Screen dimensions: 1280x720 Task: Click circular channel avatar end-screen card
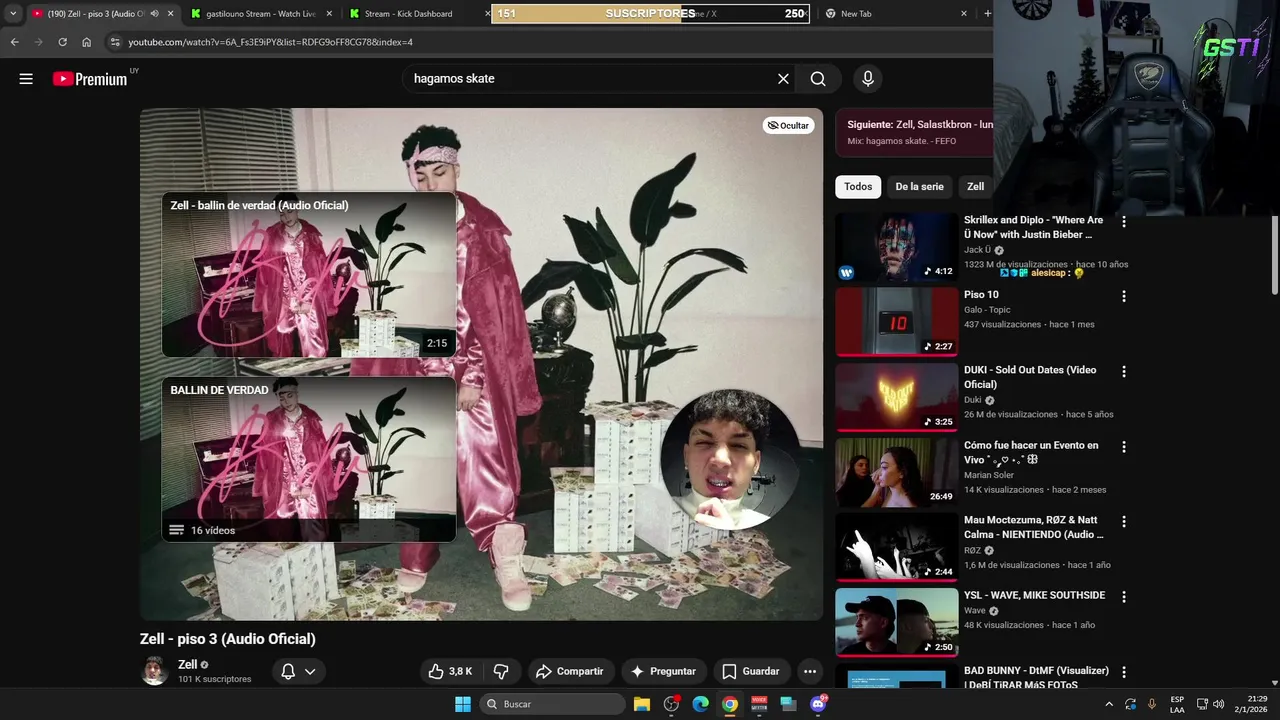click(x=730, y=459)
